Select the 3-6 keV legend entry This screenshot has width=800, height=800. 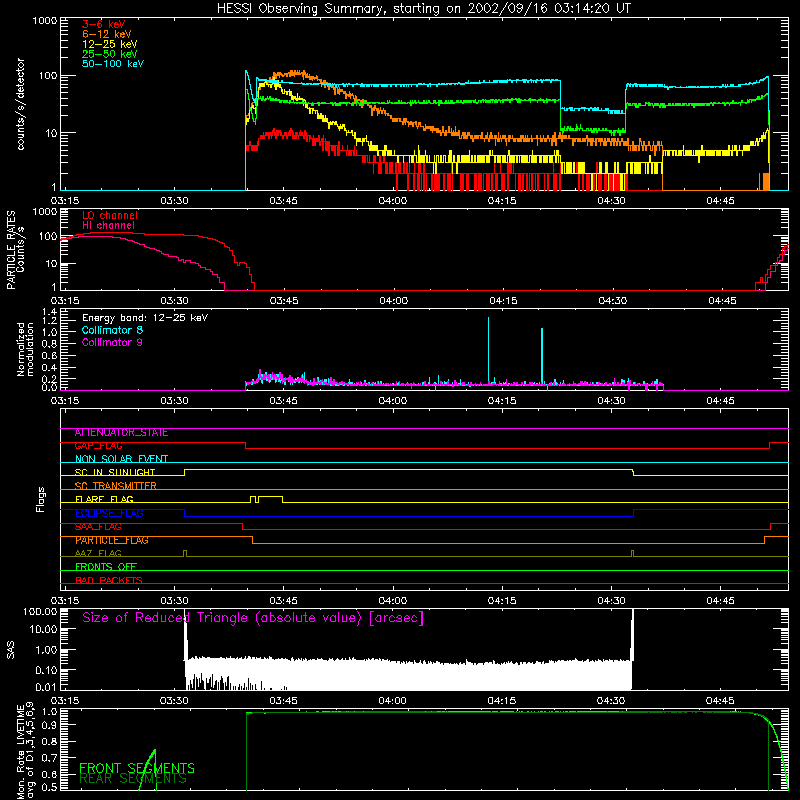[x=104, y=24]
